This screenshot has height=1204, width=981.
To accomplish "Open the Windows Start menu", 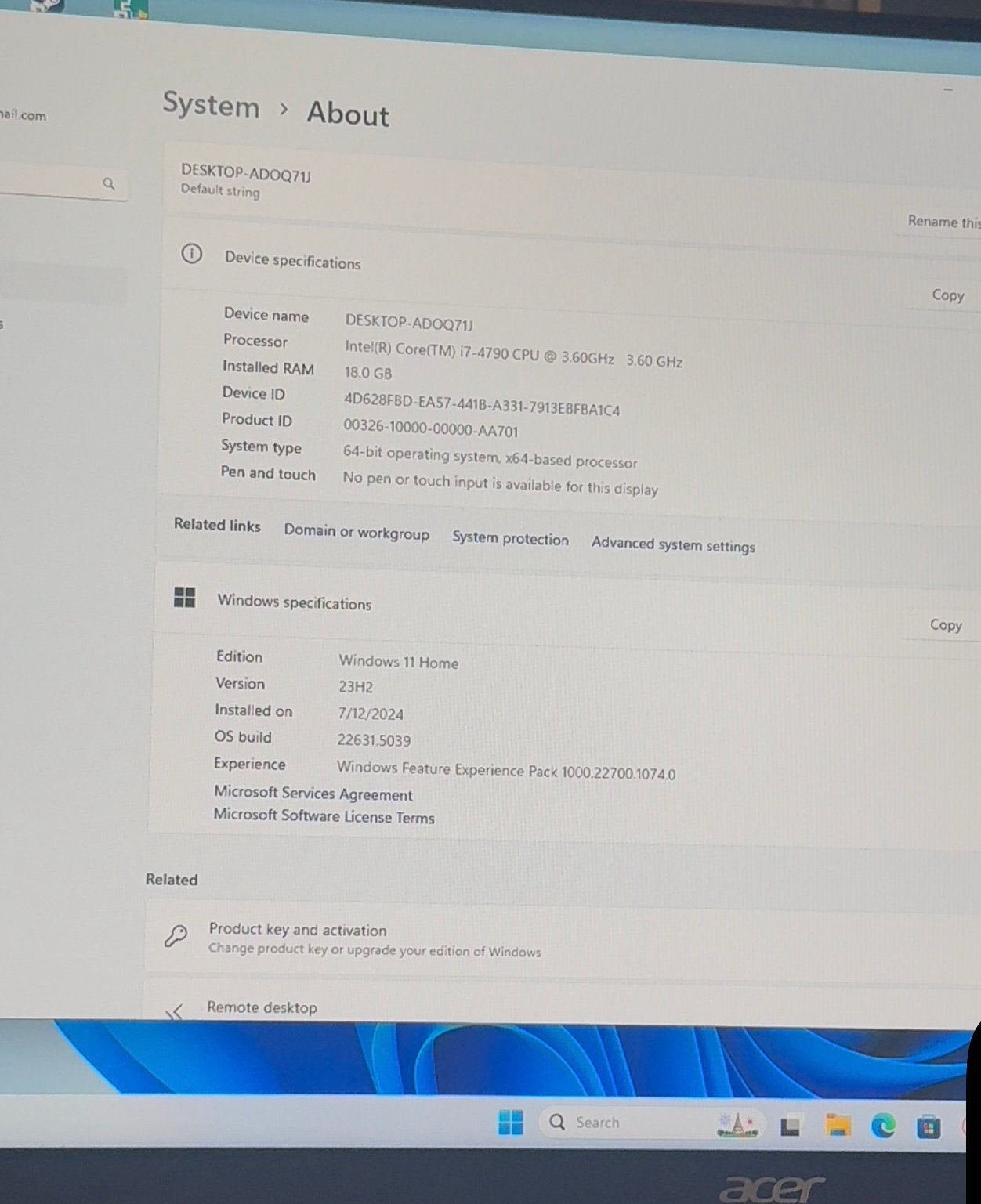I will click(511, 1123).
